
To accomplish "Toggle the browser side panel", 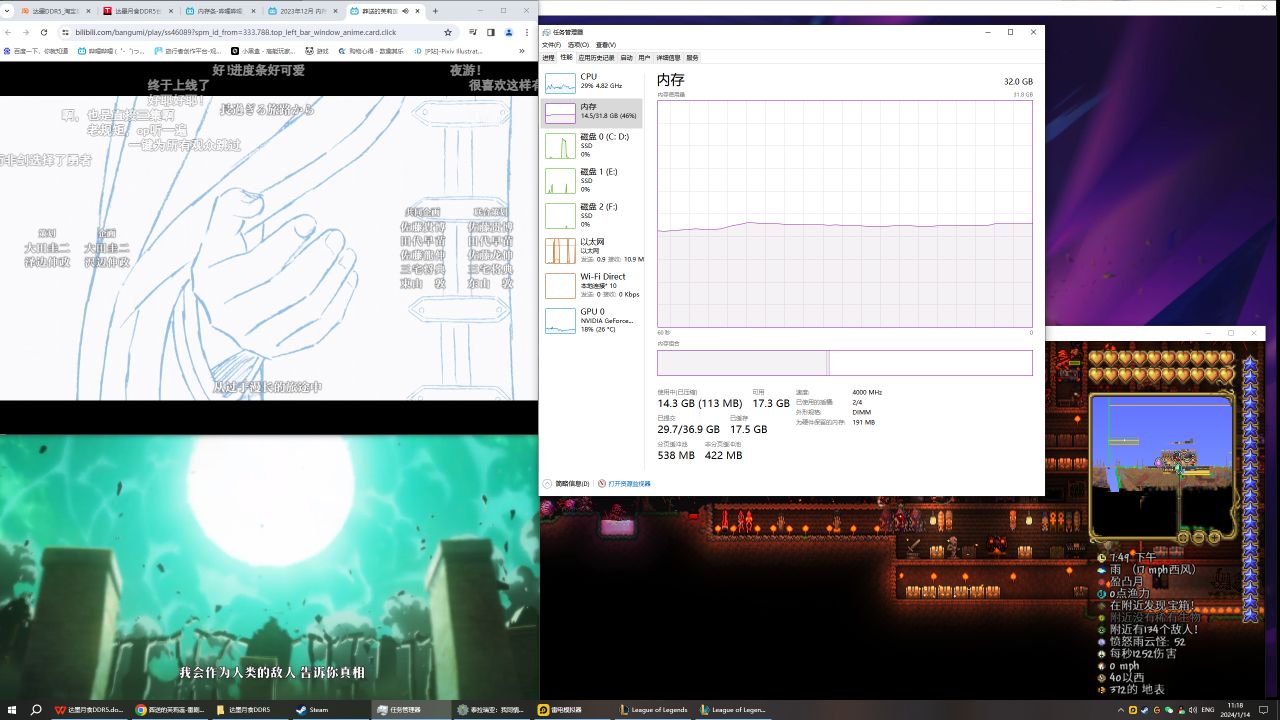I will pyautogui.click(x=491, y=32).
